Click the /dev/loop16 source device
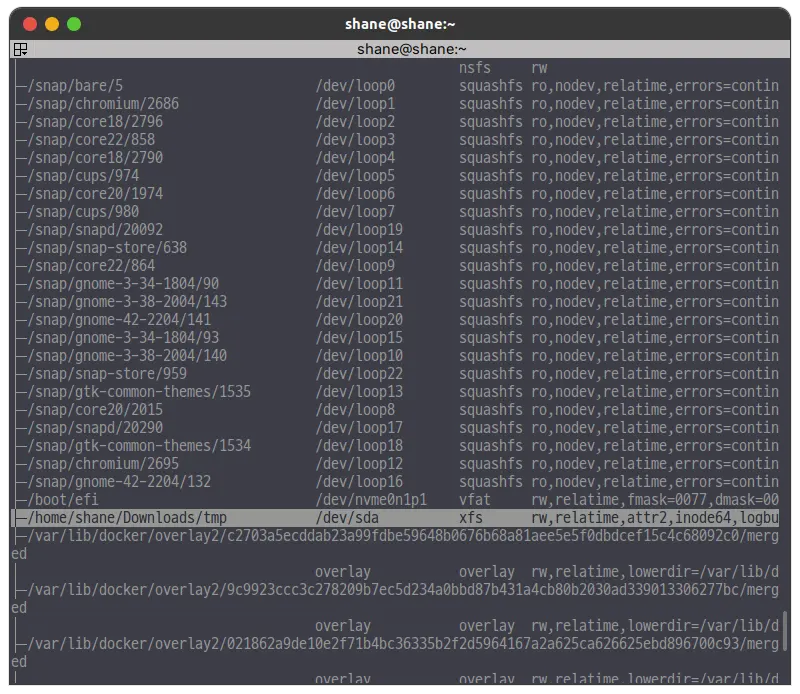Image resolution: width=800 pixels, height=694 pixels. click(359, 482)
